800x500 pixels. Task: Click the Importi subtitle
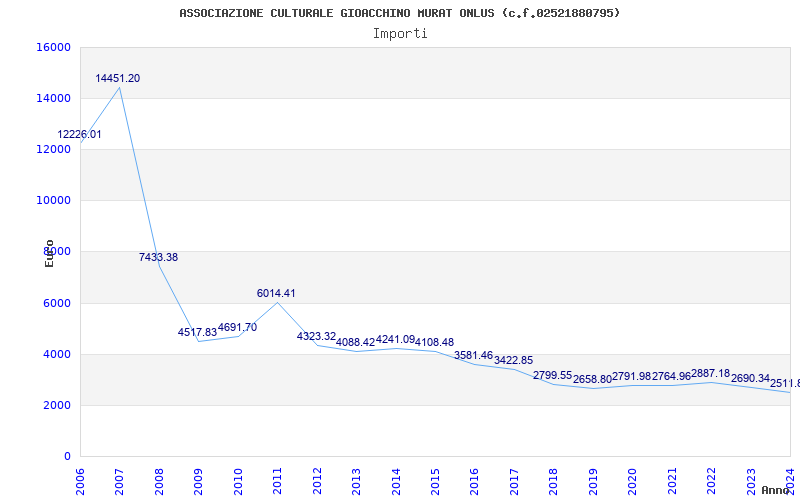[x=400, y=34]
